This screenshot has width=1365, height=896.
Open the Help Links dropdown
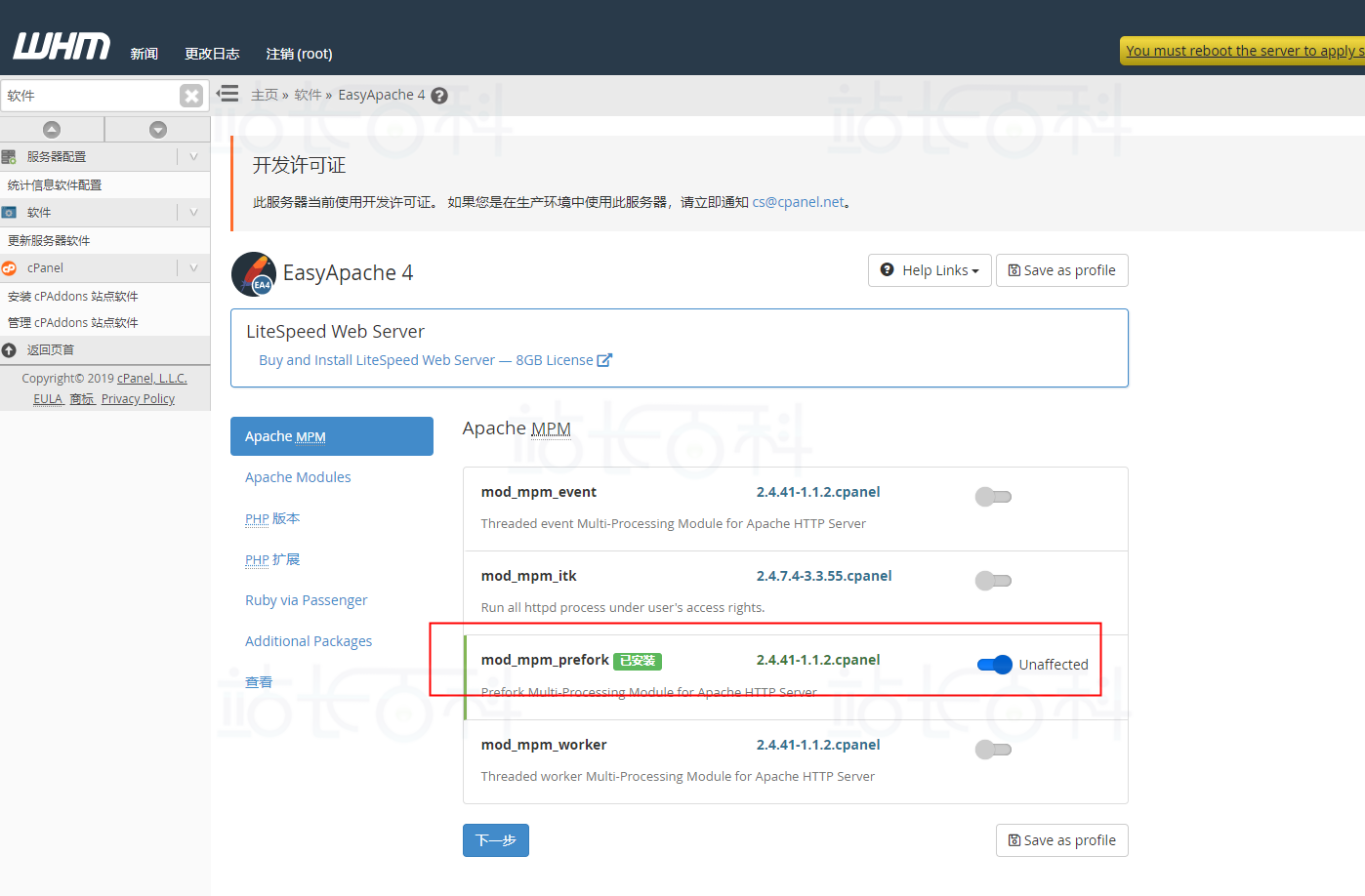(930, 270)
